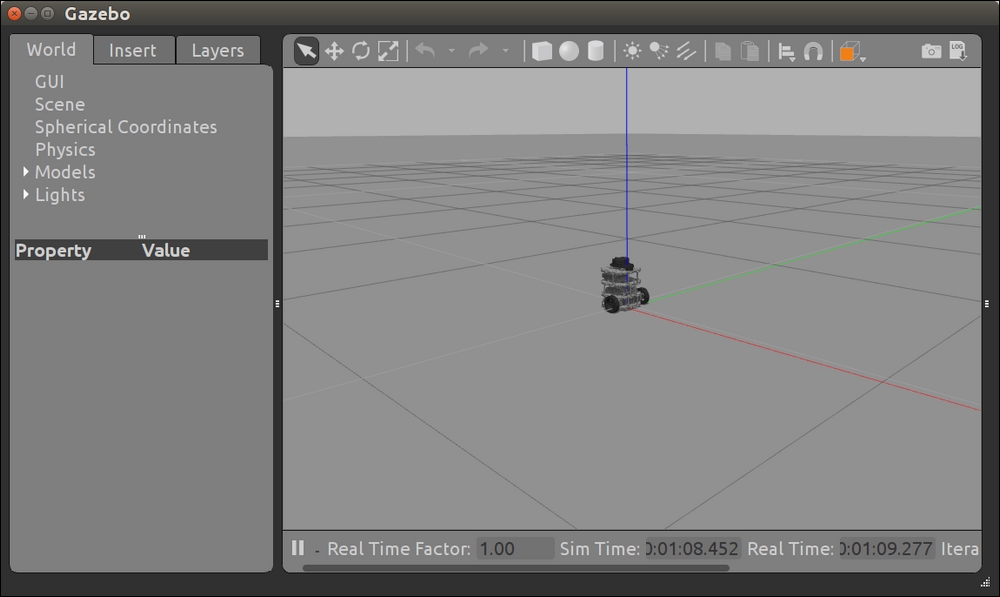The width and height of the screenshot is (1000, 597).
Task: Expand the Models tree node
Action: pyautogui.click(x=26, y=172)
